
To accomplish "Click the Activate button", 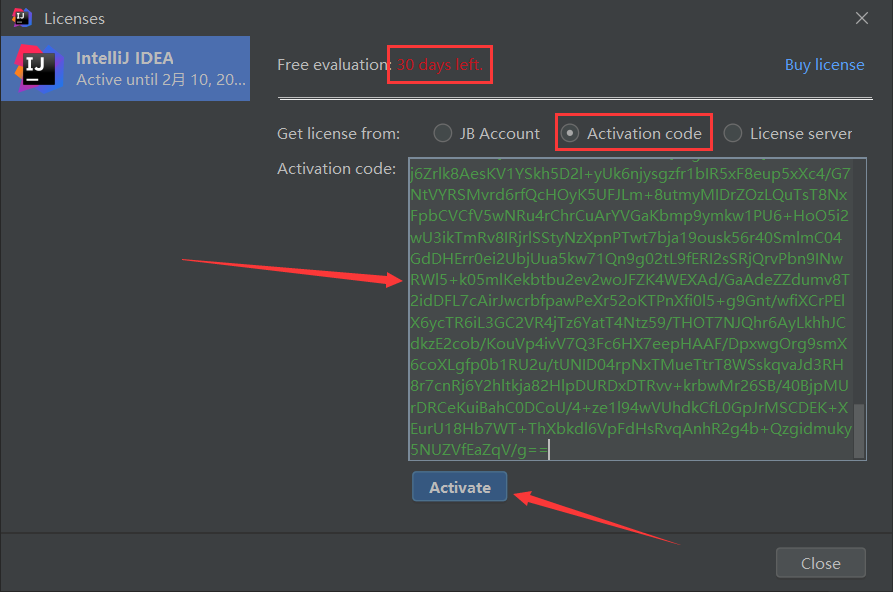I will (460, 487).
